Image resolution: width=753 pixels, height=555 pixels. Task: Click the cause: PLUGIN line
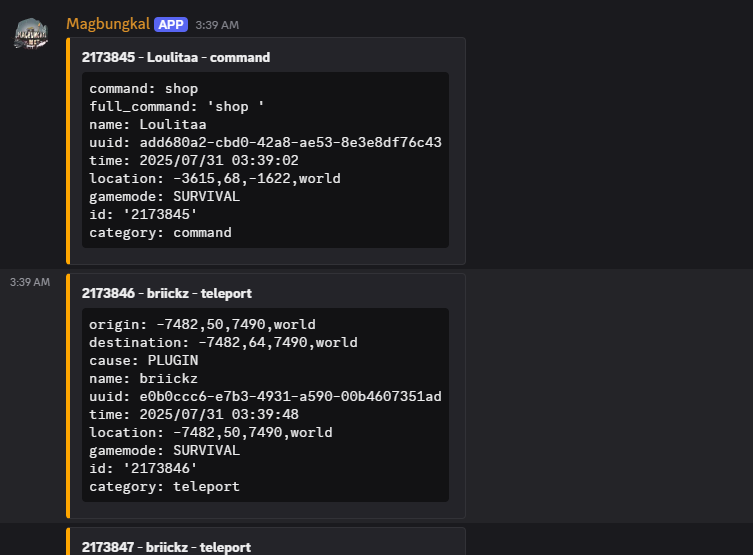(x=143, y=361)
